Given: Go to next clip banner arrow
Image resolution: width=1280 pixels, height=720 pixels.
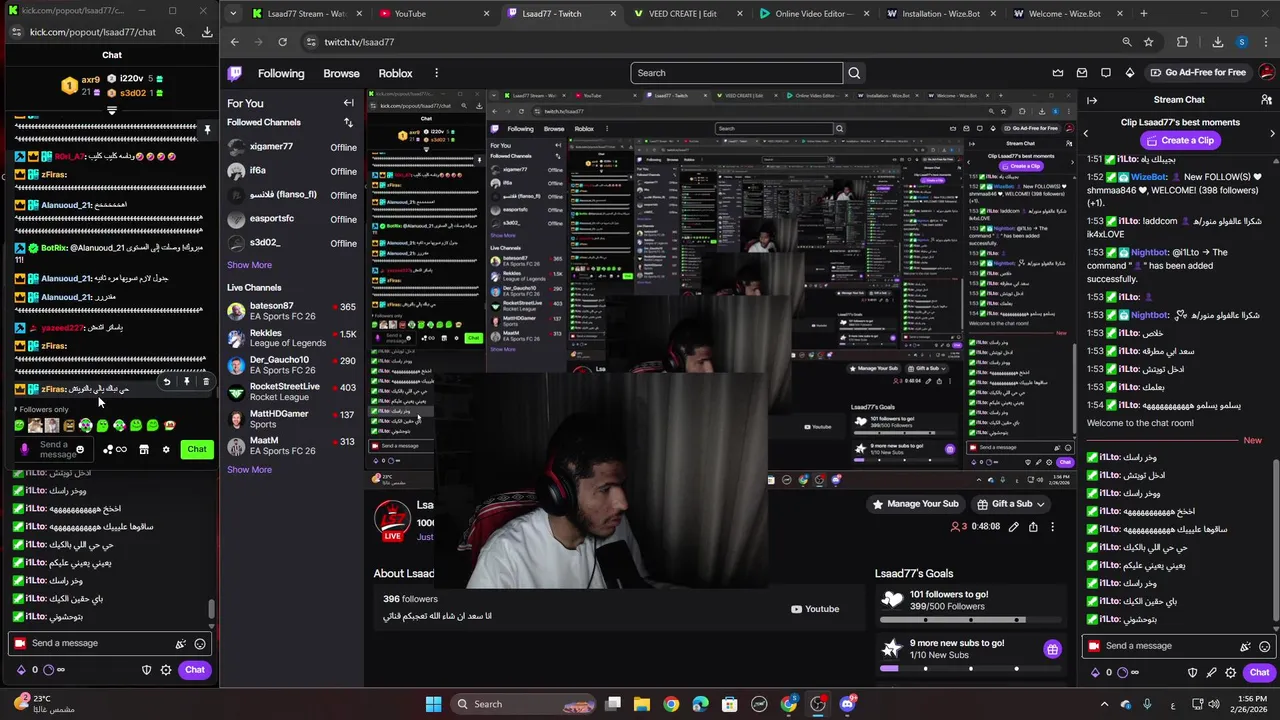Looking at the screenshot, I should (1272, 133).
